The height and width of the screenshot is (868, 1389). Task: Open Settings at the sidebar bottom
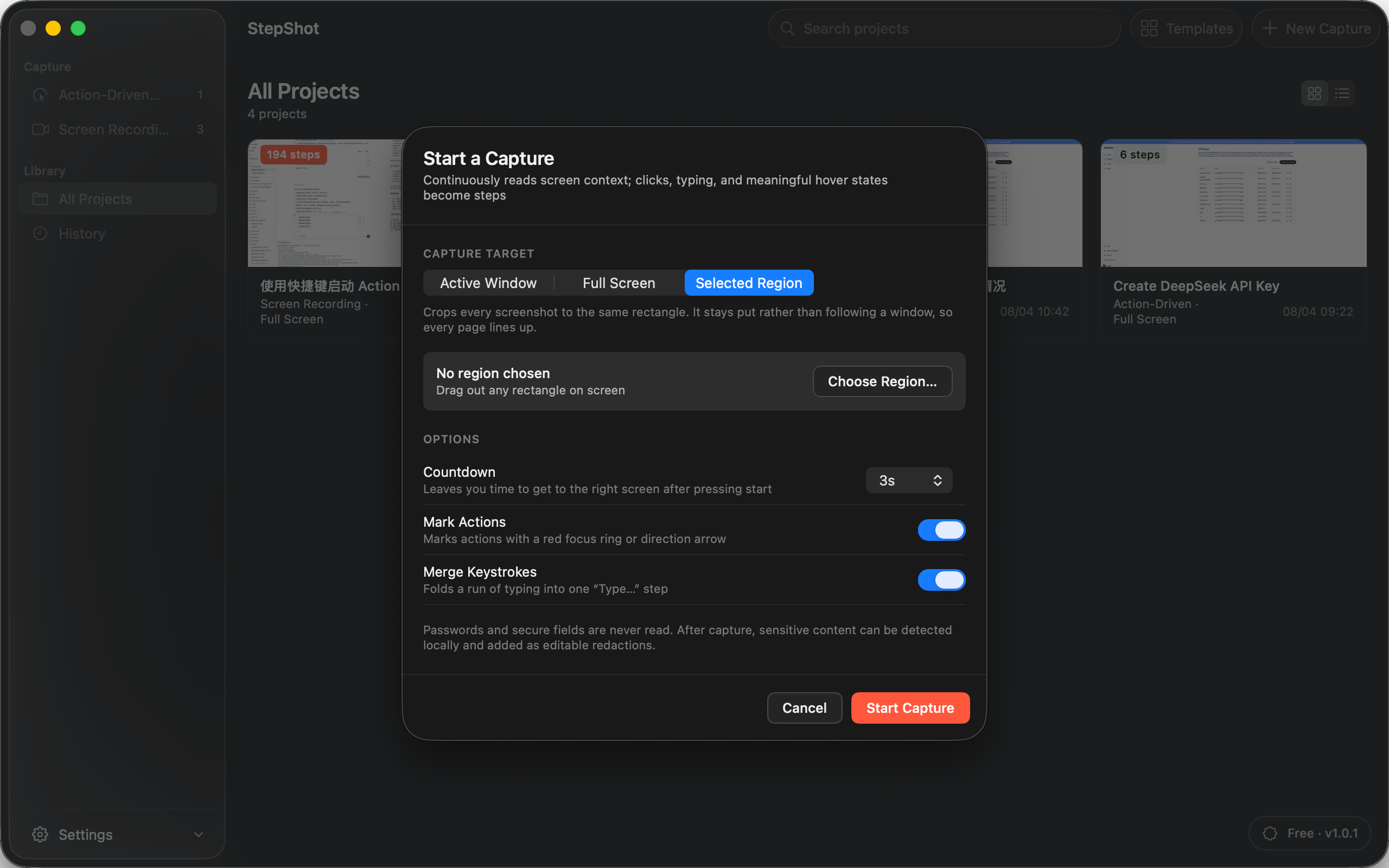coord(117,834)
